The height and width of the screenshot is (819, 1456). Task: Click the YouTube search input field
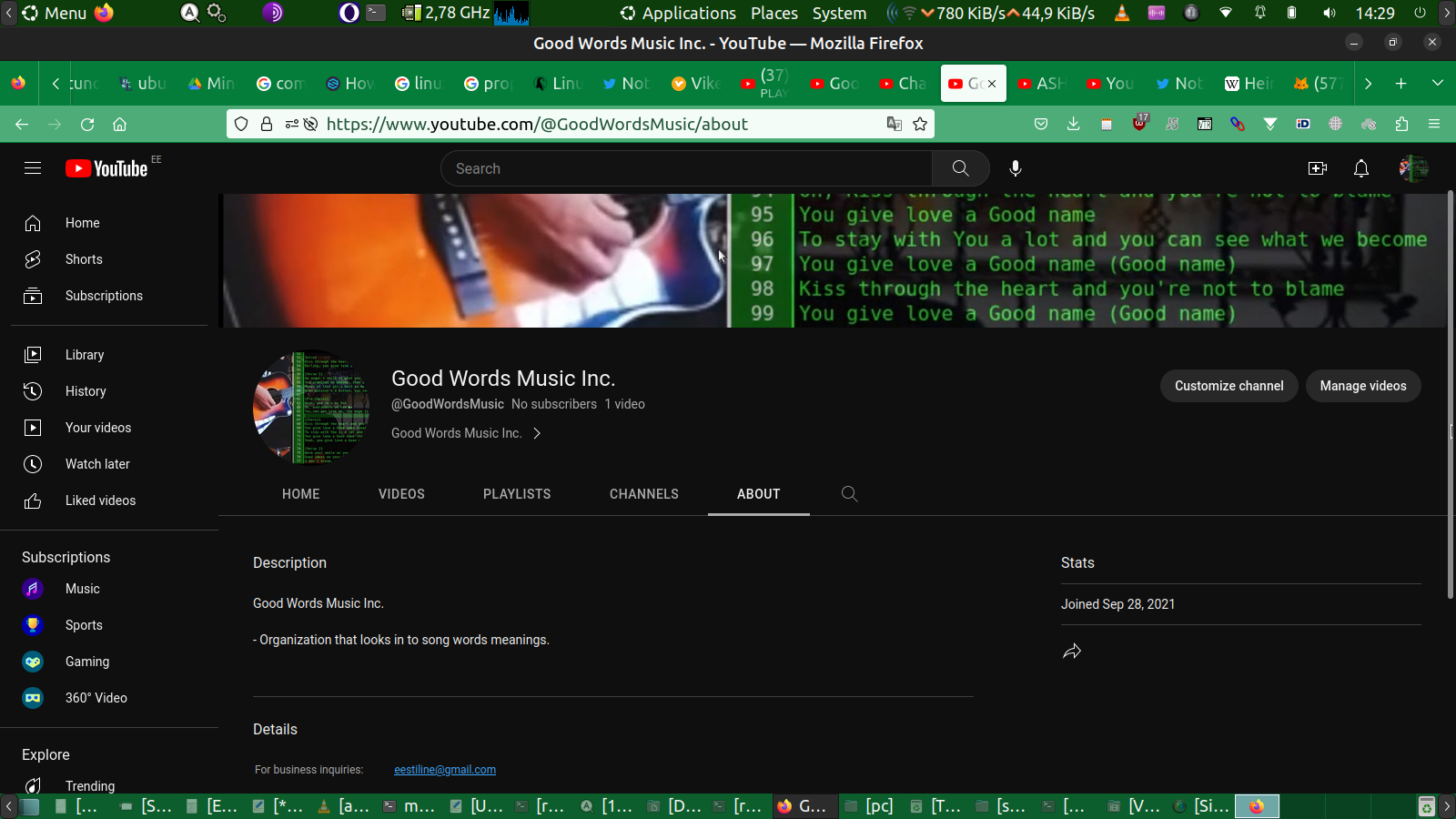point(687,168)
